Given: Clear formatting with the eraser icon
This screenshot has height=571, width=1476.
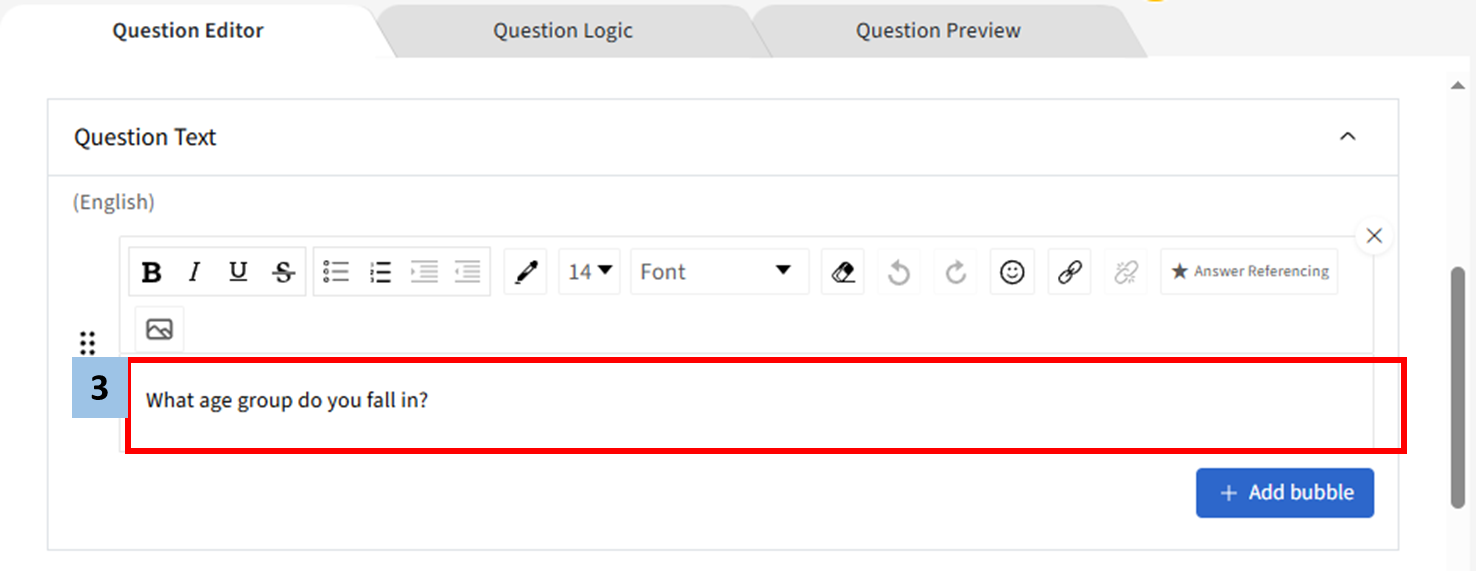Looking at the screenshot, I should [x=843, y=272].
